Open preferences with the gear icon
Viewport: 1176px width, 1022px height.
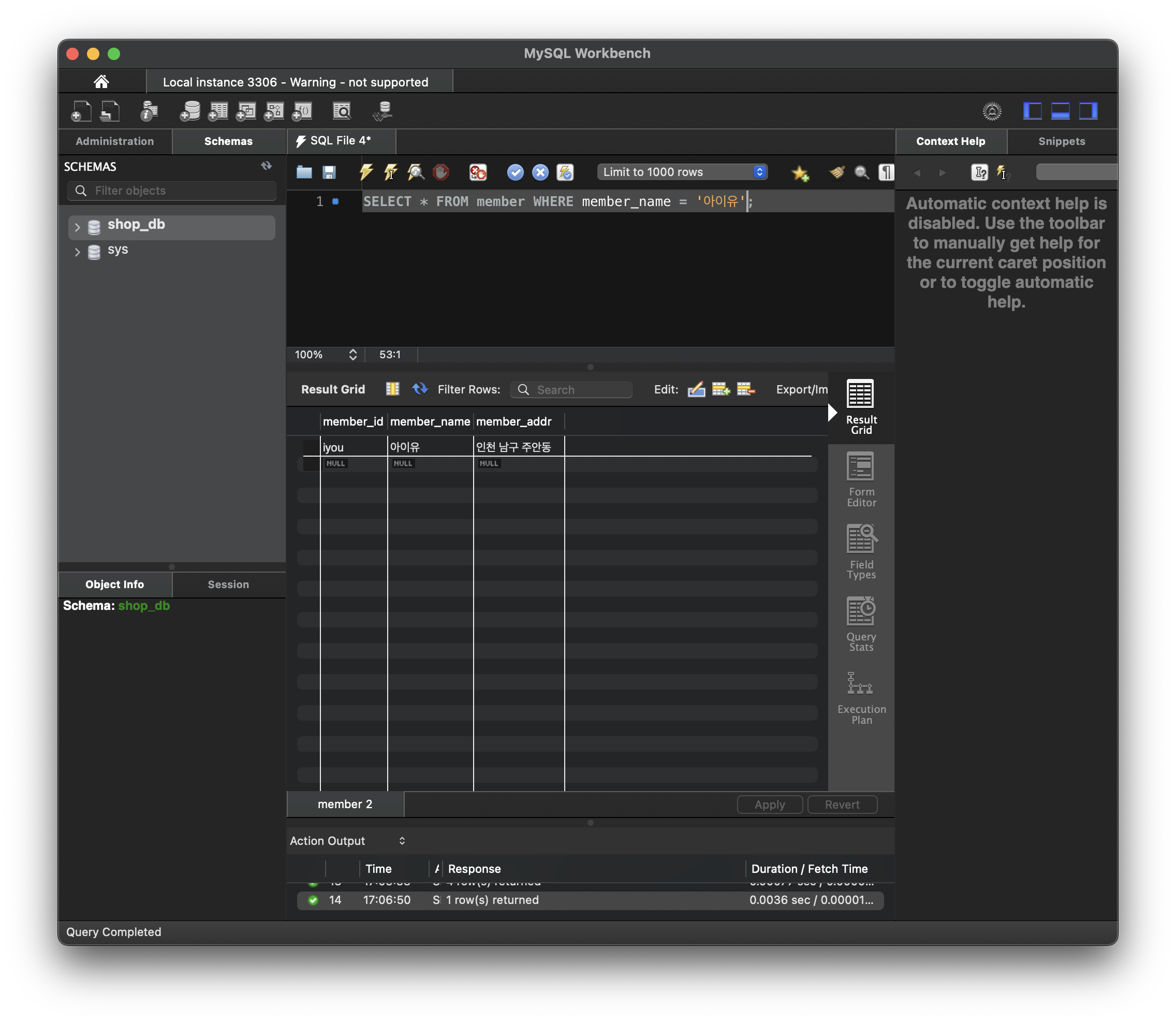point(992,111)
